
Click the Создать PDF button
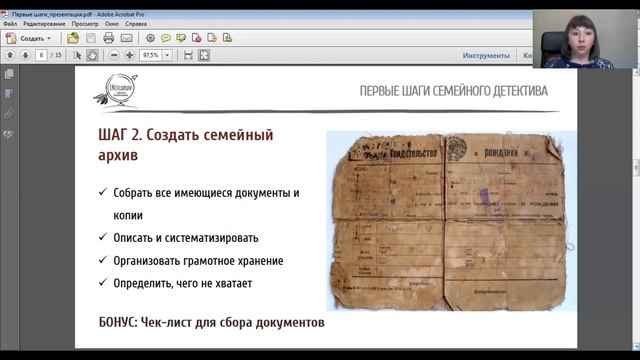tap(28, 38)
